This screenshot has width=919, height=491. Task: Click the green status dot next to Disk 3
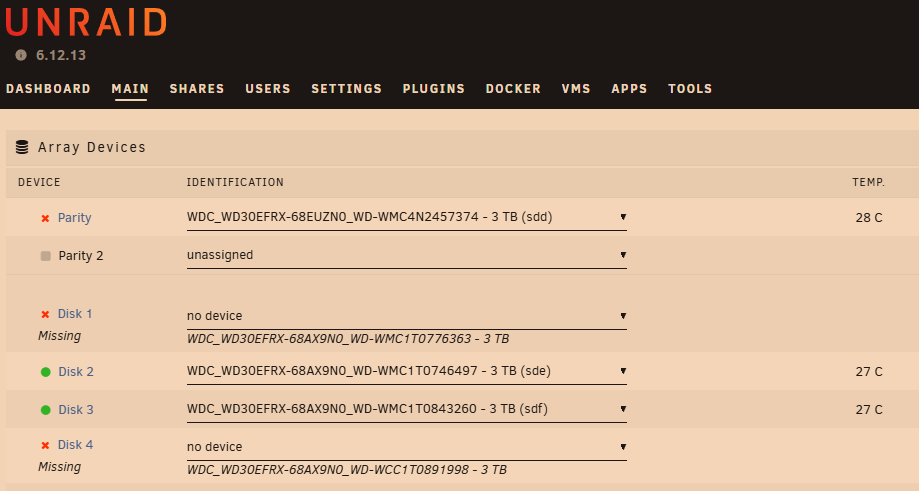tap(46, 410)
